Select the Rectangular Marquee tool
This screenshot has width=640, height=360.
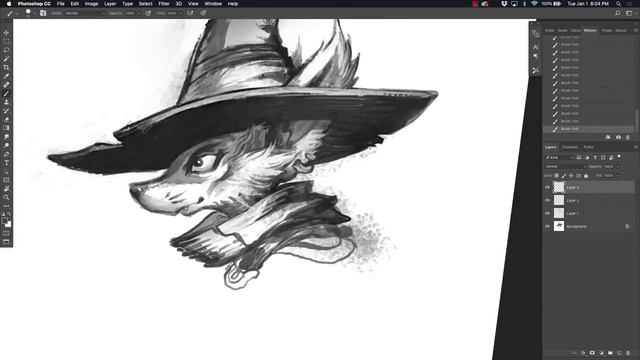(6, 41)
